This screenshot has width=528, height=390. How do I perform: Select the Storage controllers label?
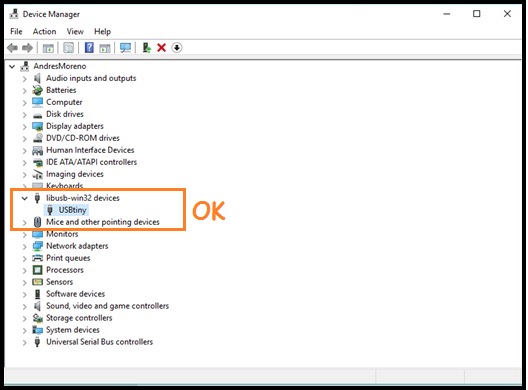(79, 318)
